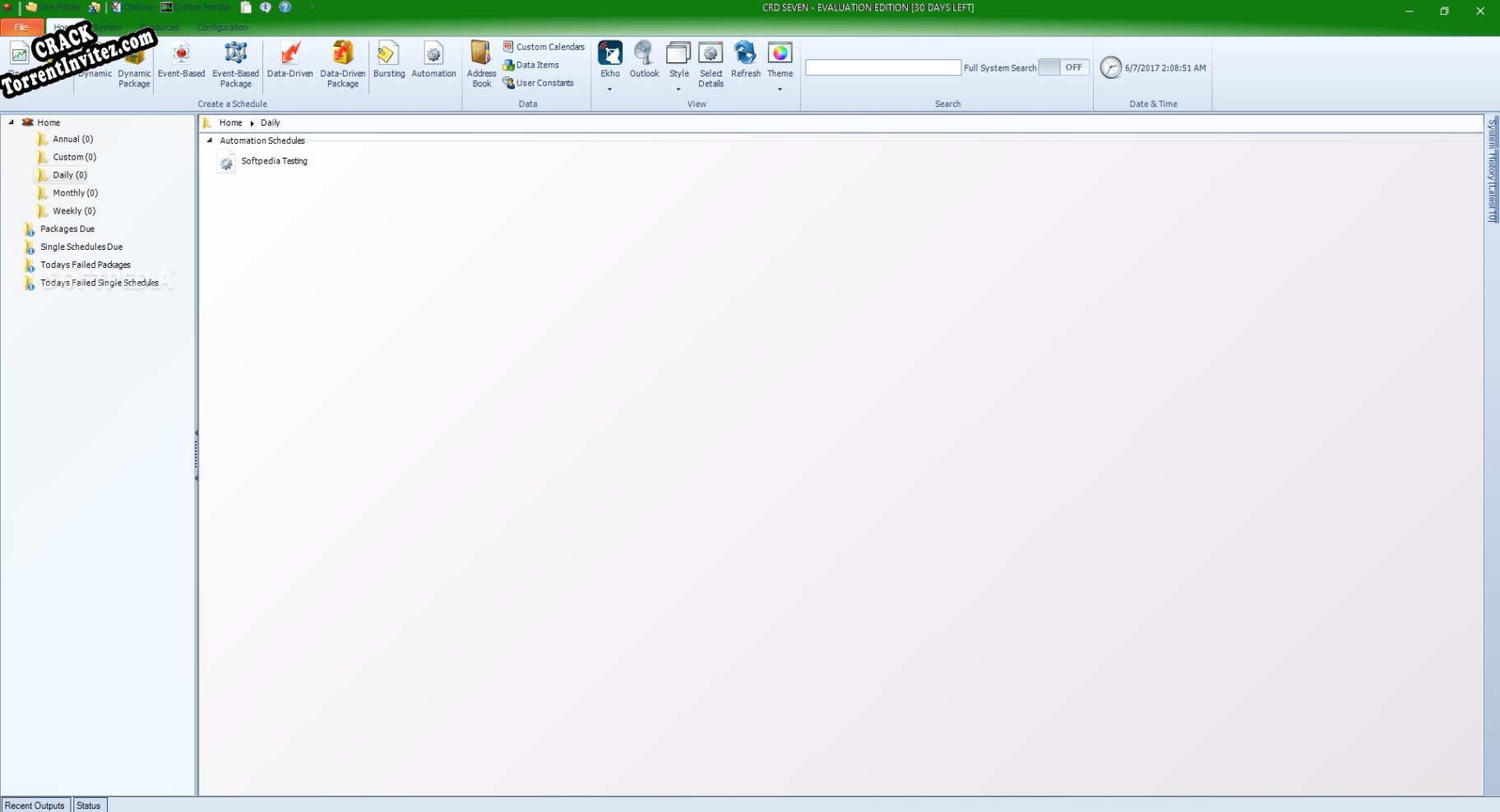
Task: Select the Softpedia Testing schedule
Action: [x=274, y=161]
